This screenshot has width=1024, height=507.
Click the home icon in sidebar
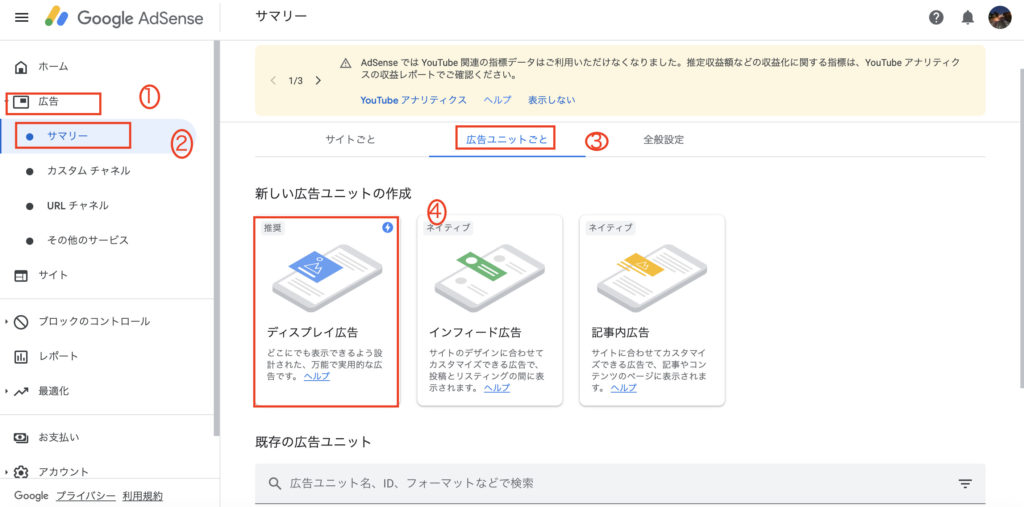22,67
